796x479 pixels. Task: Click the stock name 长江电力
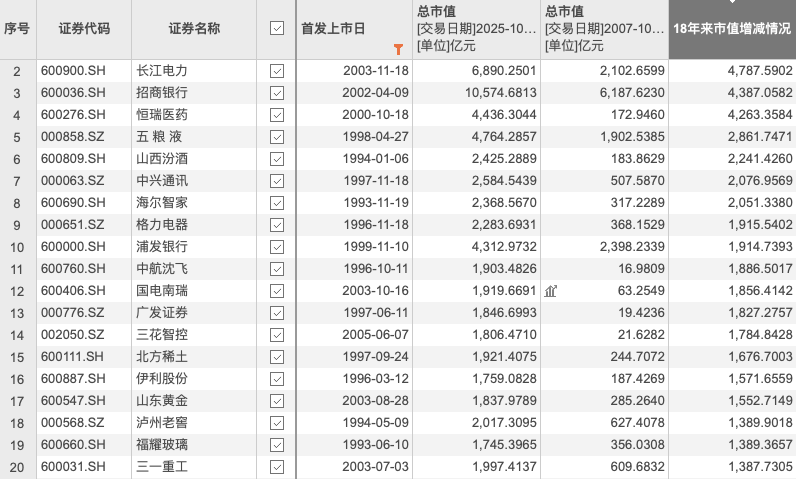click(162, 71)
